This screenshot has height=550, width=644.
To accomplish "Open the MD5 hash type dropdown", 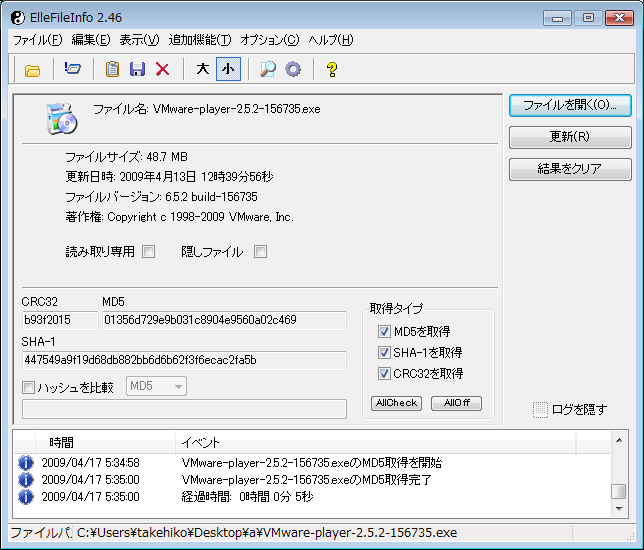I will [156, 387].
